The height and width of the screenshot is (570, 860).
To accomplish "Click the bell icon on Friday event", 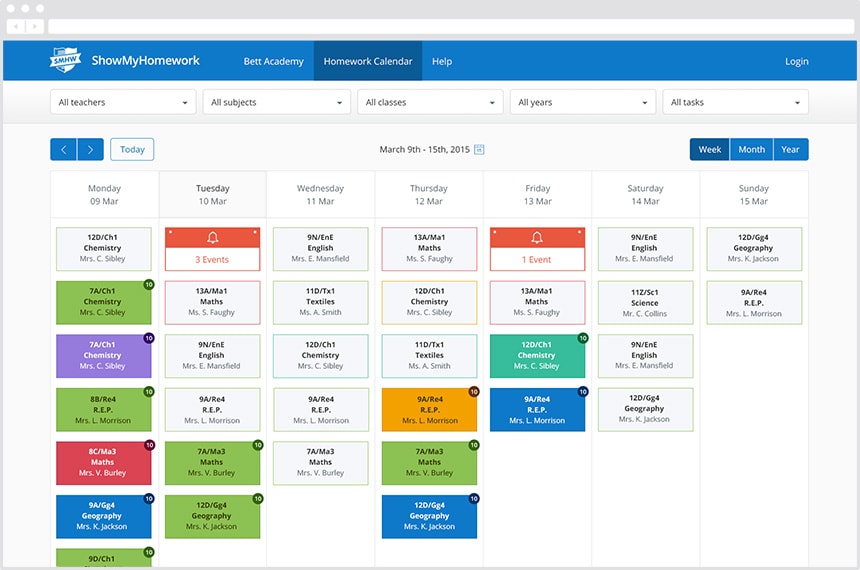I will coord(537,238).
